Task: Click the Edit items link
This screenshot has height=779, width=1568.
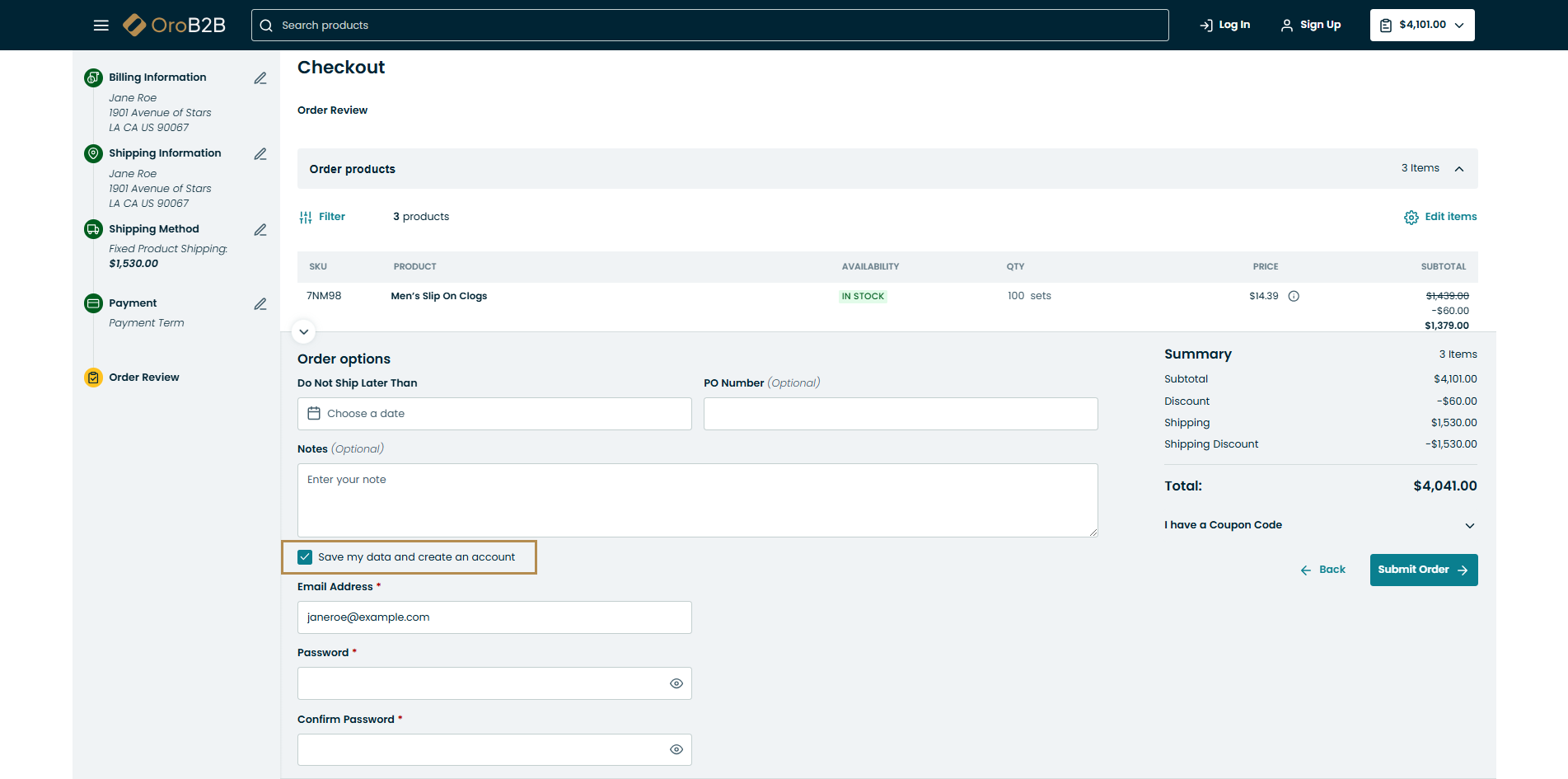Action: tap(1440, 217)
